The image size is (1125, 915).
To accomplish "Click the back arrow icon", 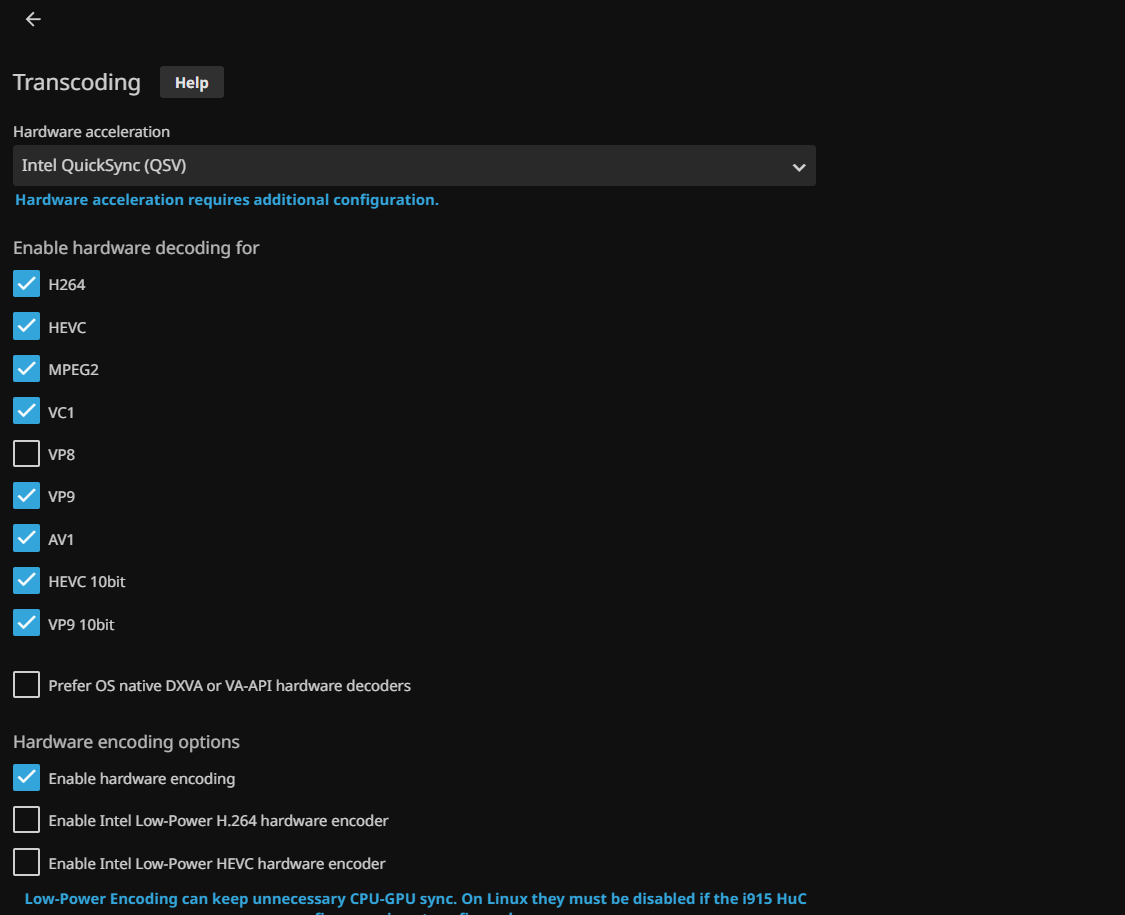I will [x=33, y=19].
